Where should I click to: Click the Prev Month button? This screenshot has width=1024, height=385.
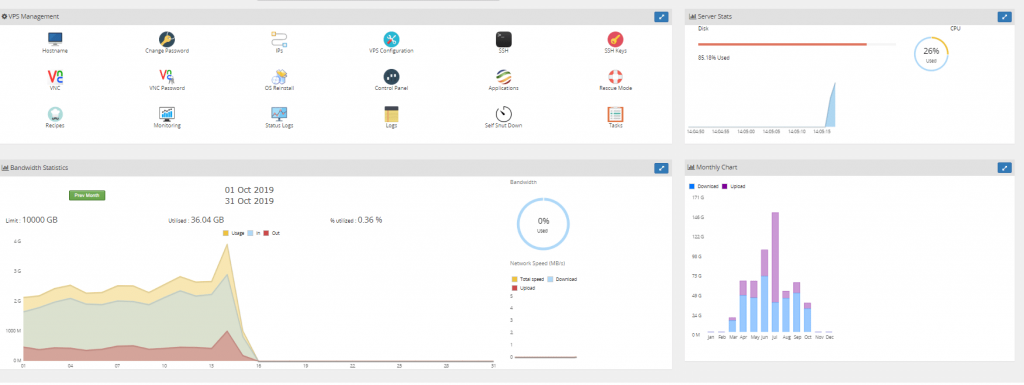88,195
